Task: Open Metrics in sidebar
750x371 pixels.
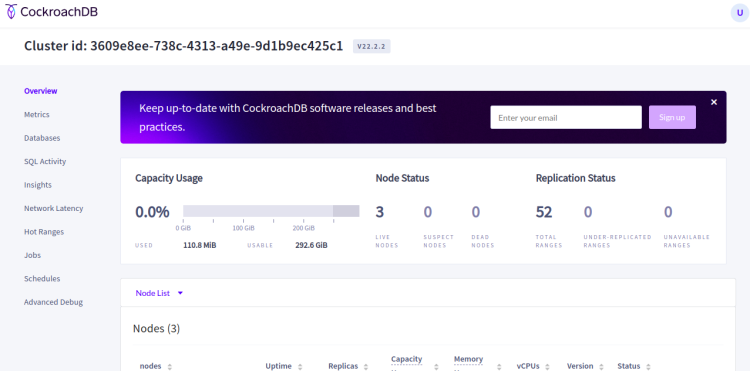Action: click(37, 115)
